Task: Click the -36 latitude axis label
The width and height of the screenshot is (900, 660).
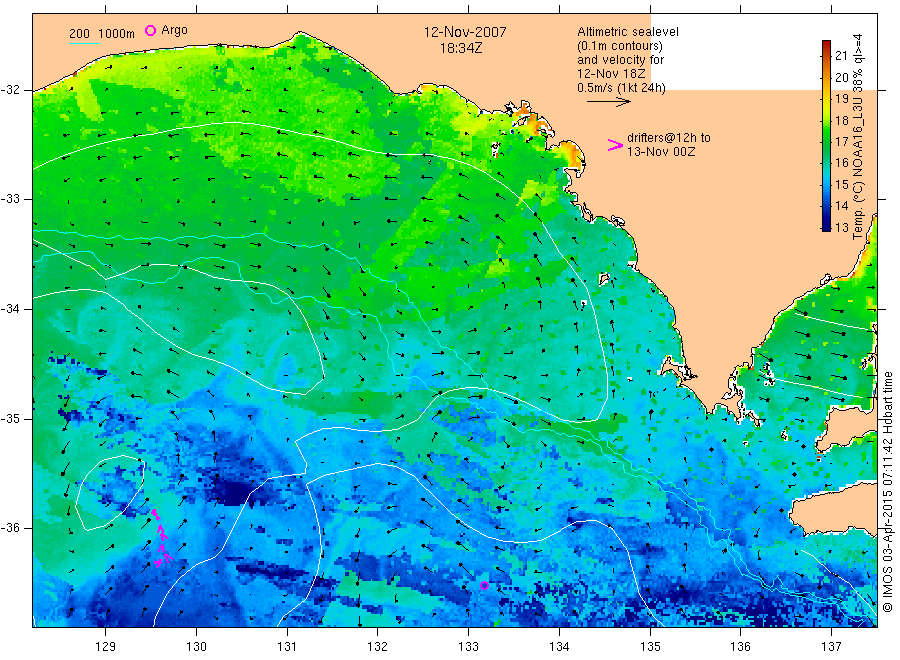Action: (11, 527)
